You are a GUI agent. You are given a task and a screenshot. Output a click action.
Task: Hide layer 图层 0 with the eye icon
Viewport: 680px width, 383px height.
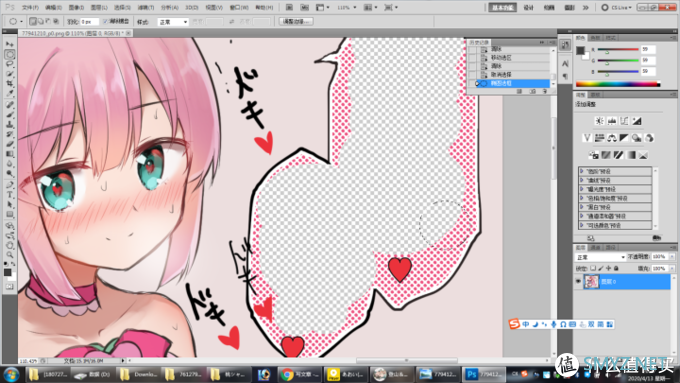pyautogui.click(x=578, y=282)
